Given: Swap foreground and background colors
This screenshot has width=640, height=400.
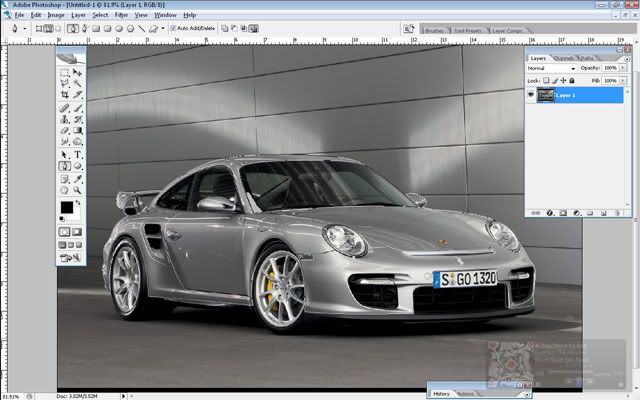Looking at the screenshot, I should (x=78, y=203).
